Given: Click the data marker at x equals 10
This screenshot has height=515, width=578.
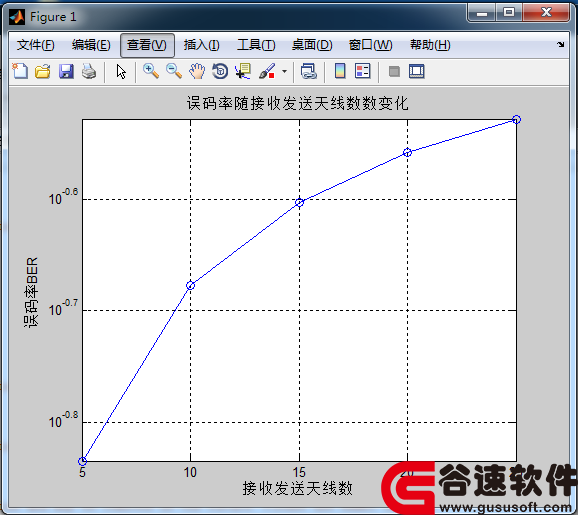Looking at the screenshot, I should (x=191, y=286).
